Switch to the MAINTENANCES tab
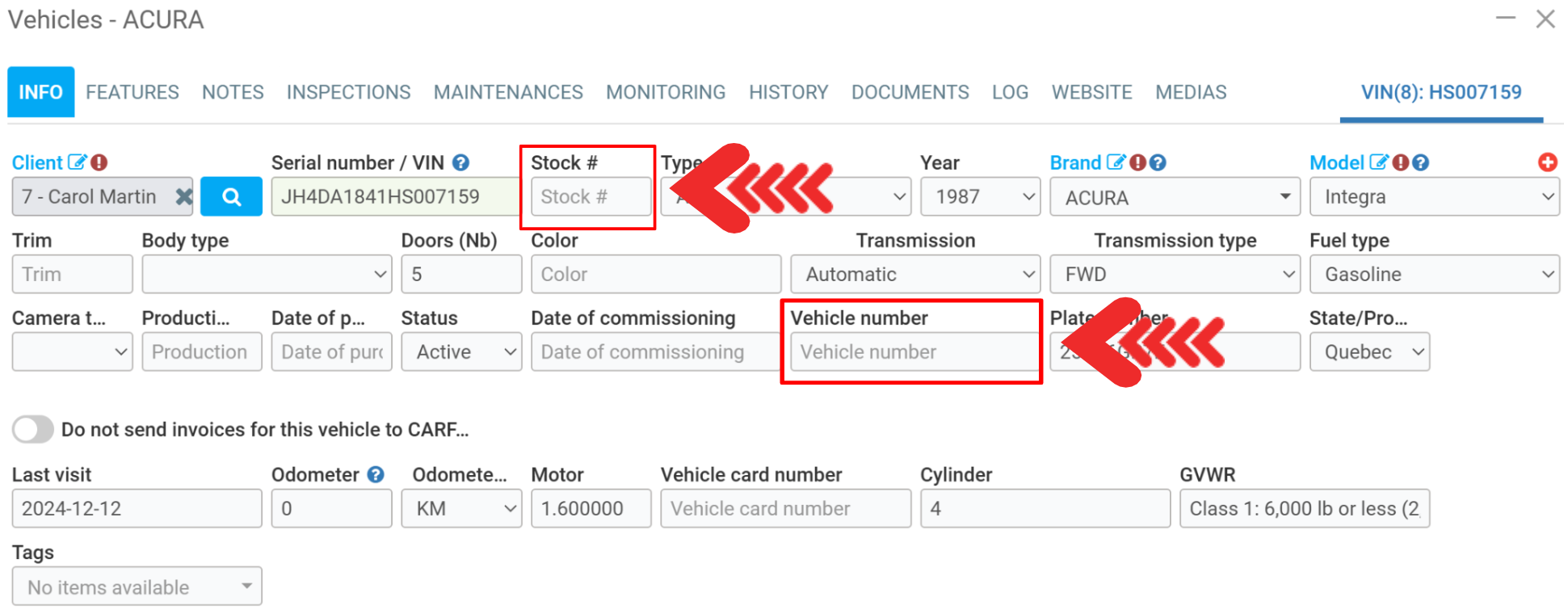This screenshot has height=614, width=1568. (x=508, y=92)
